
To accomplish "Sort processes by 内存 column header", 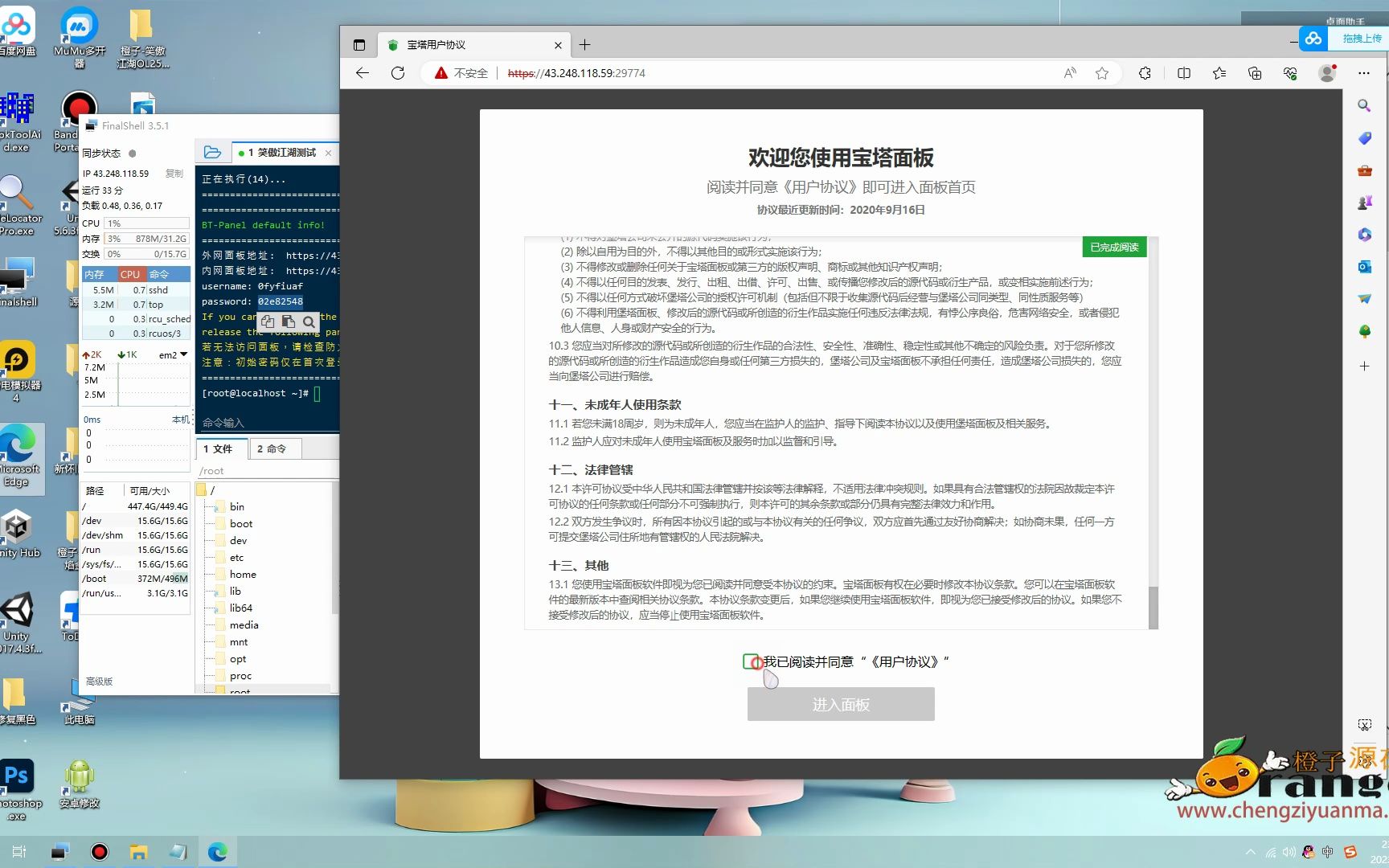I will [100, 274].
